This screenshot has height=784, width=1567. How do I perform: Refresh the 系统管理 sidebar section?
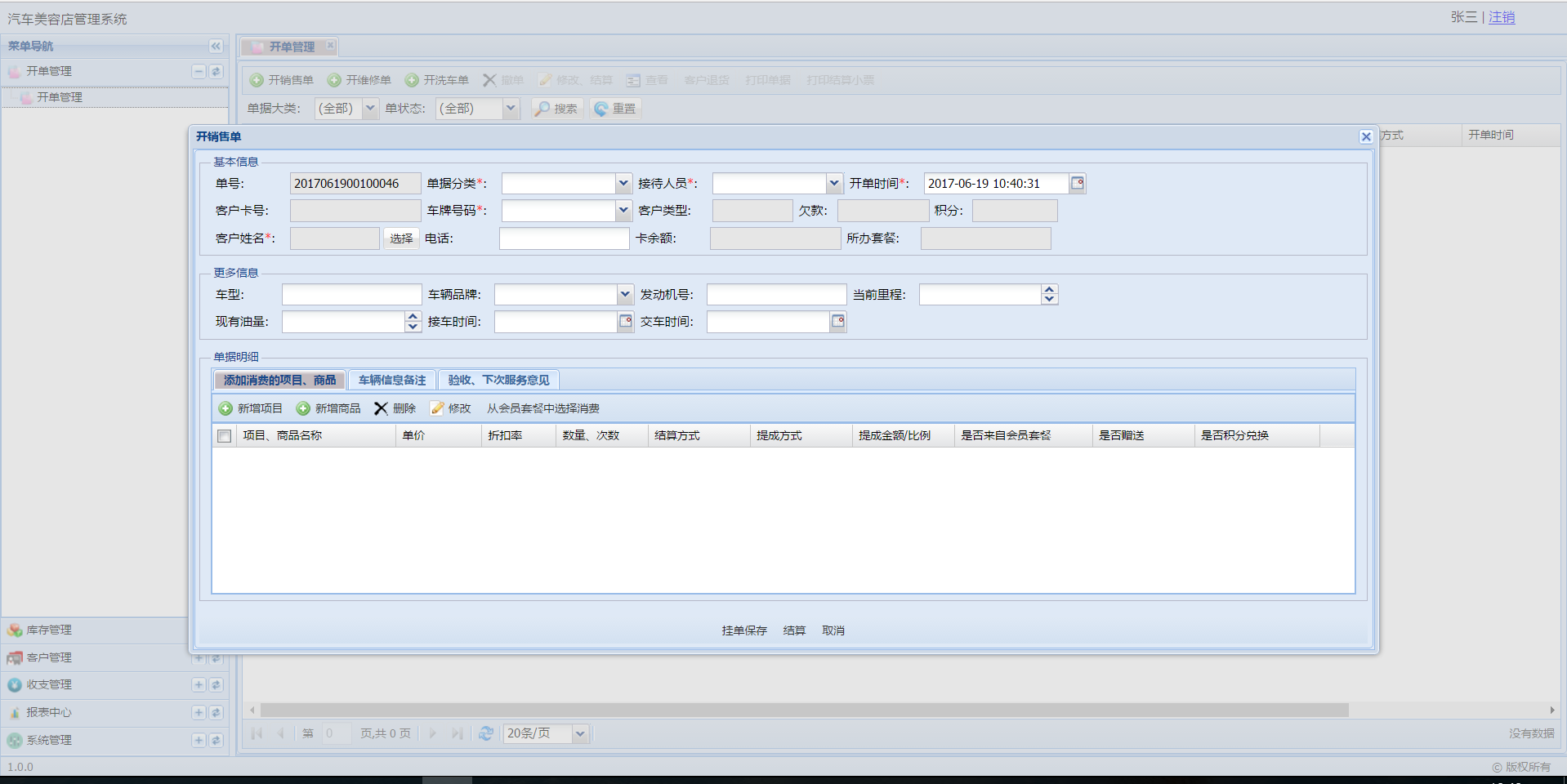(x=216, y=740)
